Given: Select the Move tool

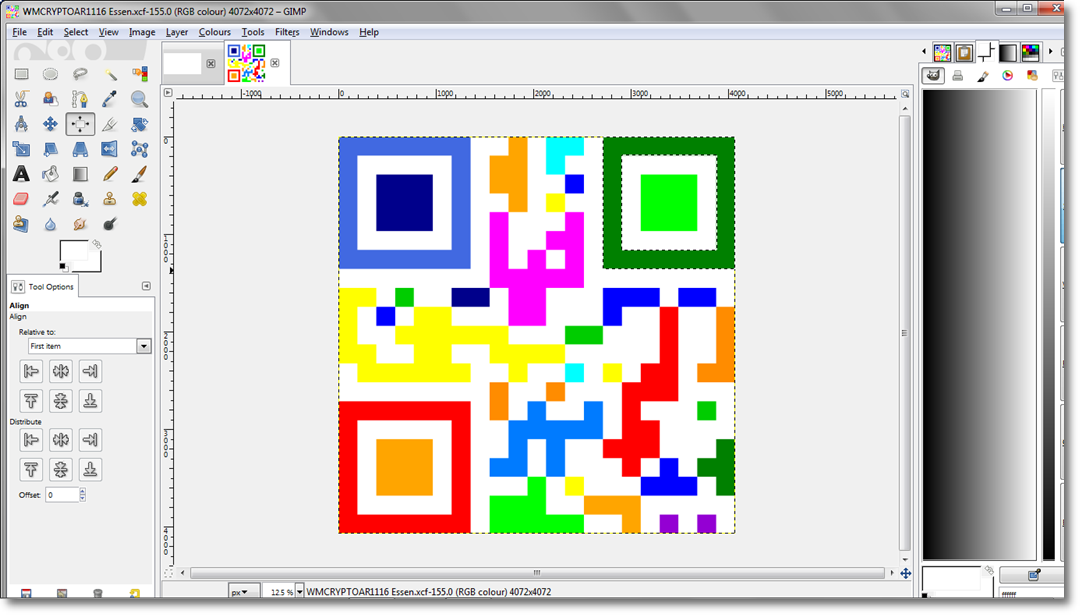Looking at the screenshot, I should pyautogui.click(x=50, y=124).
